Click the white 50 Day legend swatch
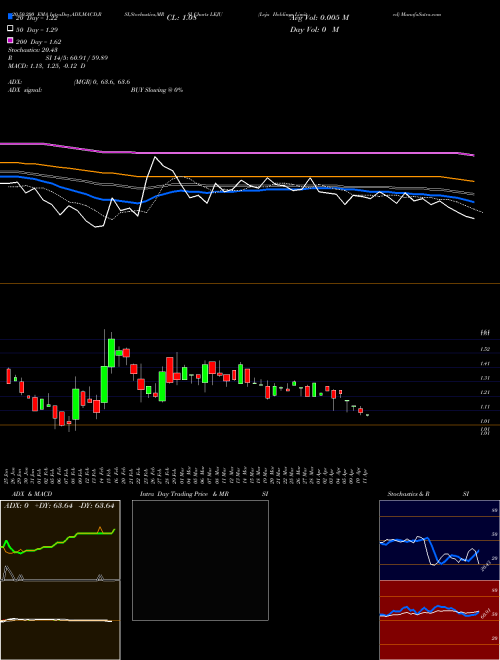 (10, 29)
